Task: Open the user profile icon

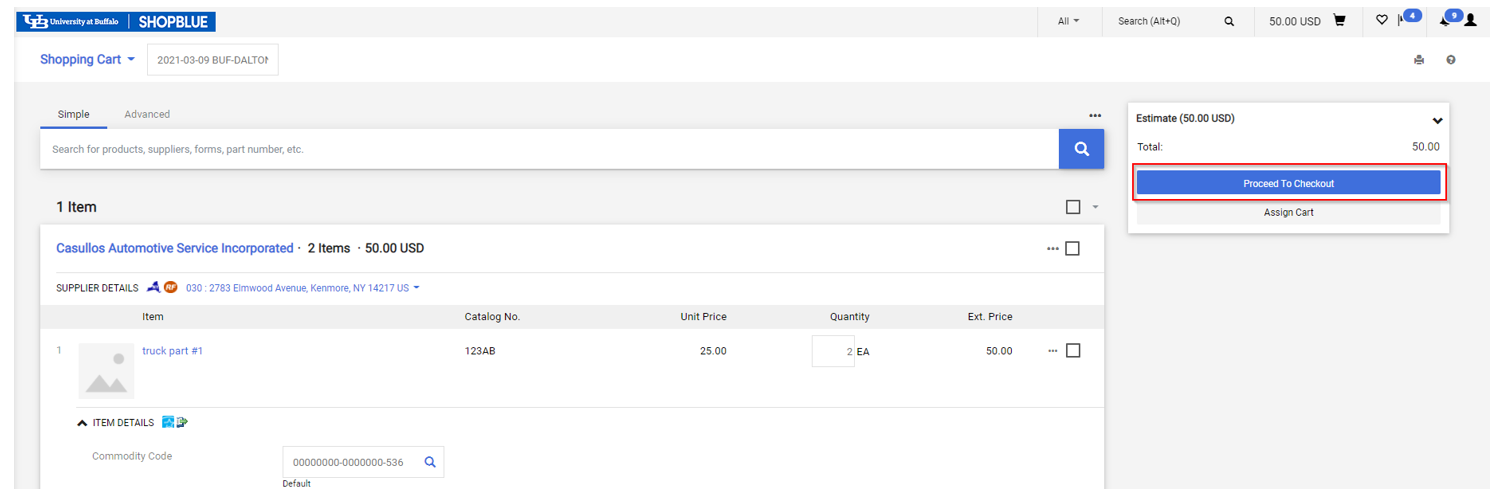Action: tap(1470, 21)
